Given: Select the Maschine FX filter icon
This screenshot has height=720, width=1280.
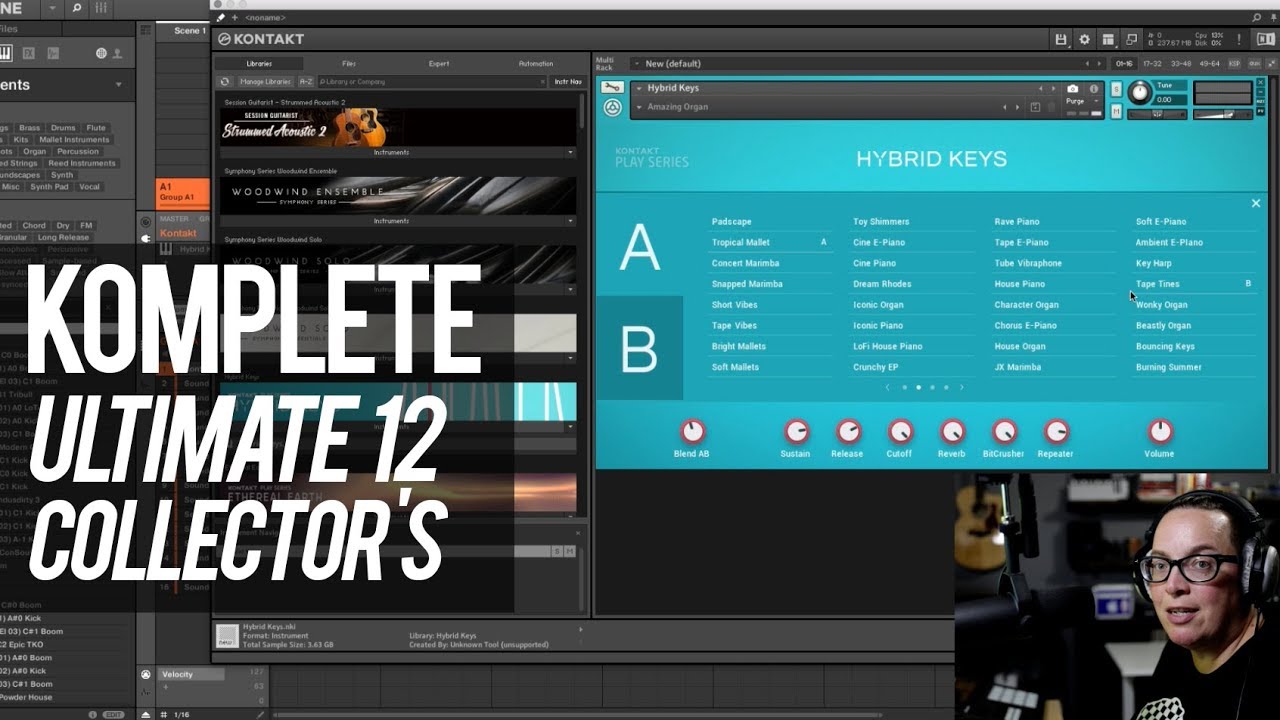Looking at the screenshot, I should 29,53.
